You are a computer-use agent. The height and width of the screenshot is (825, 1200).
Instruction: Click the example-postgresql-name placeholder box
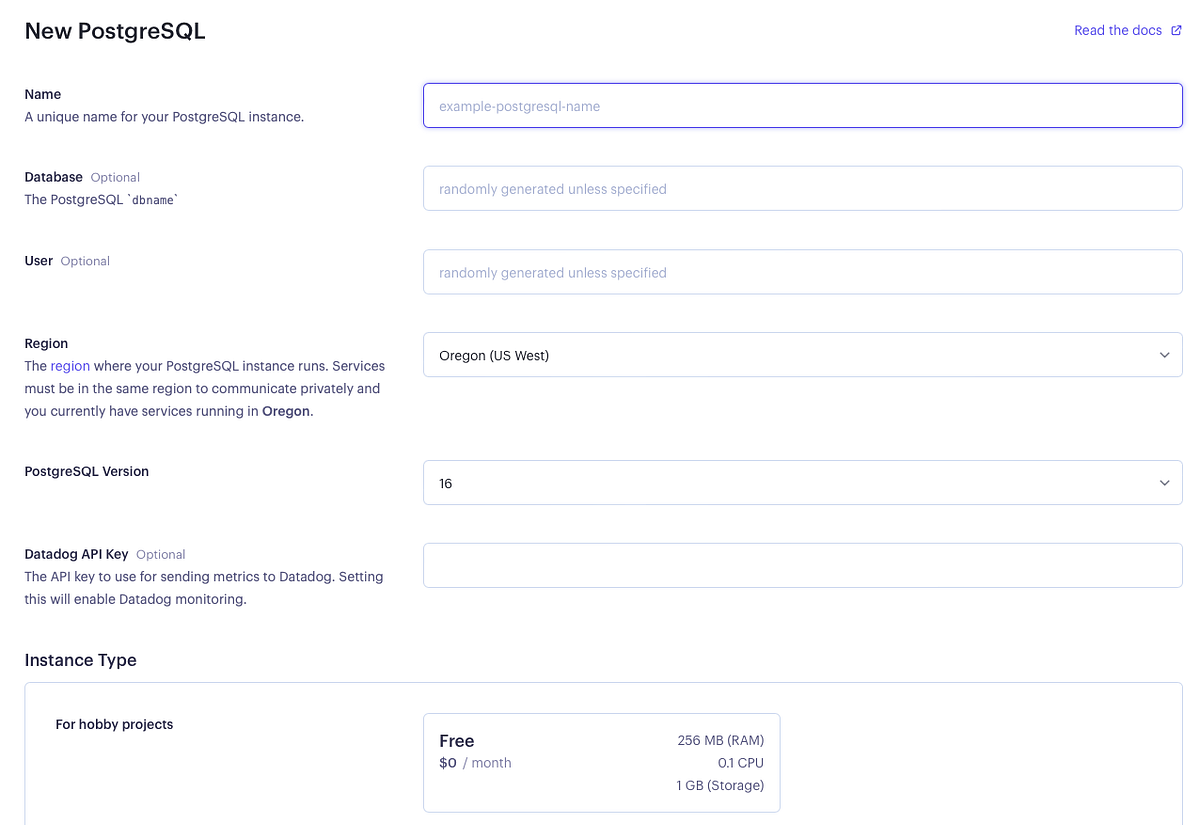(x=800, y=105)
